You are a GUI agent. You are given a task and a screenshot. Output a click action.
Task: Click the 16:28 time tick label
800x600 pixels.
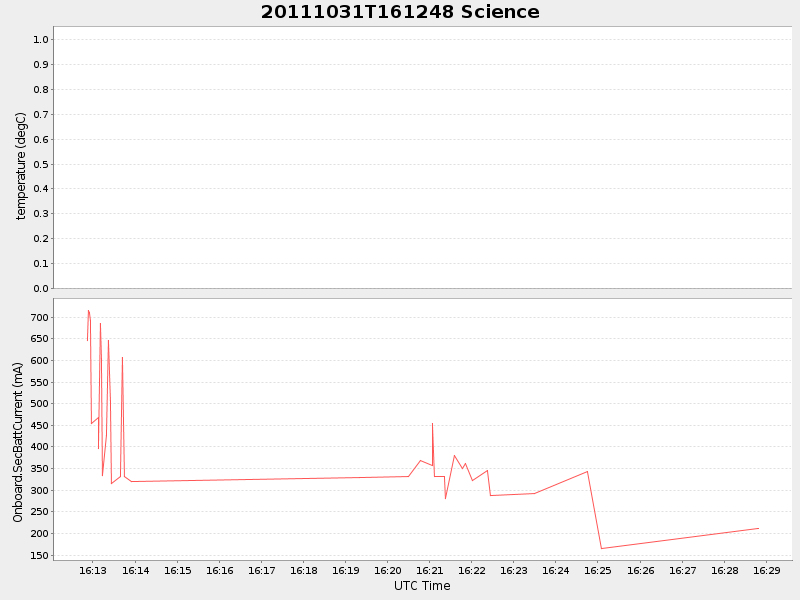[724, 570]
